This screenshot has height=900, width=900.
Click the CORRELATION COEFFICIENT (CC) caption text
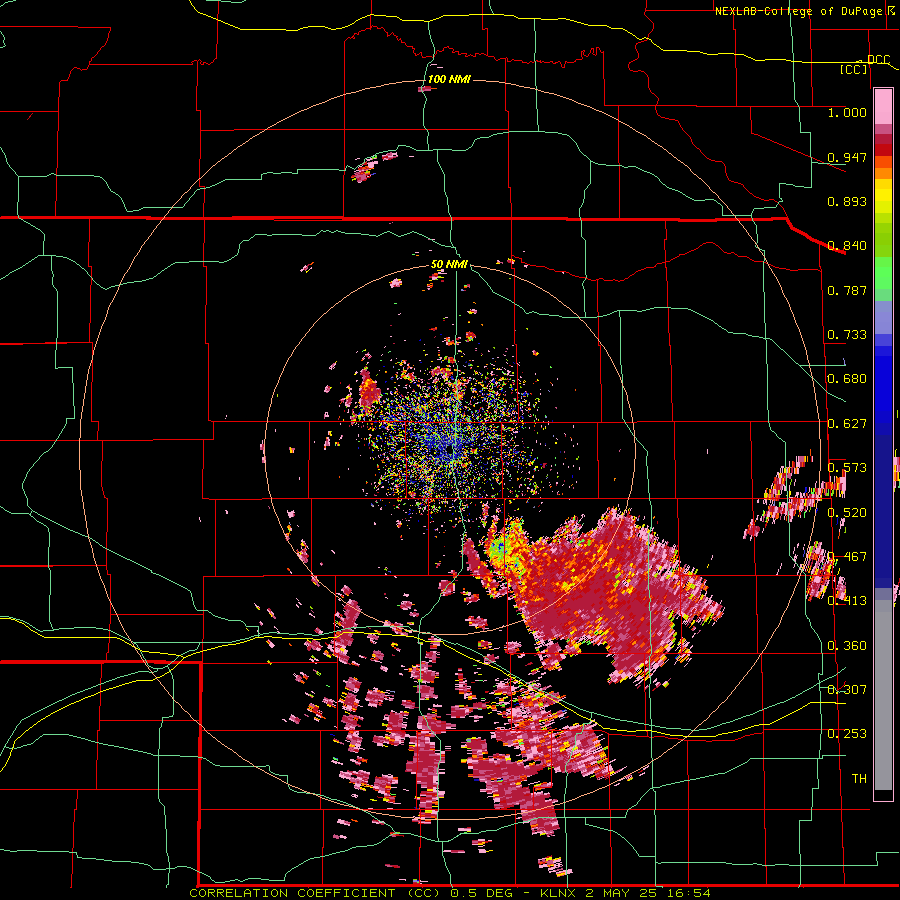316,893
